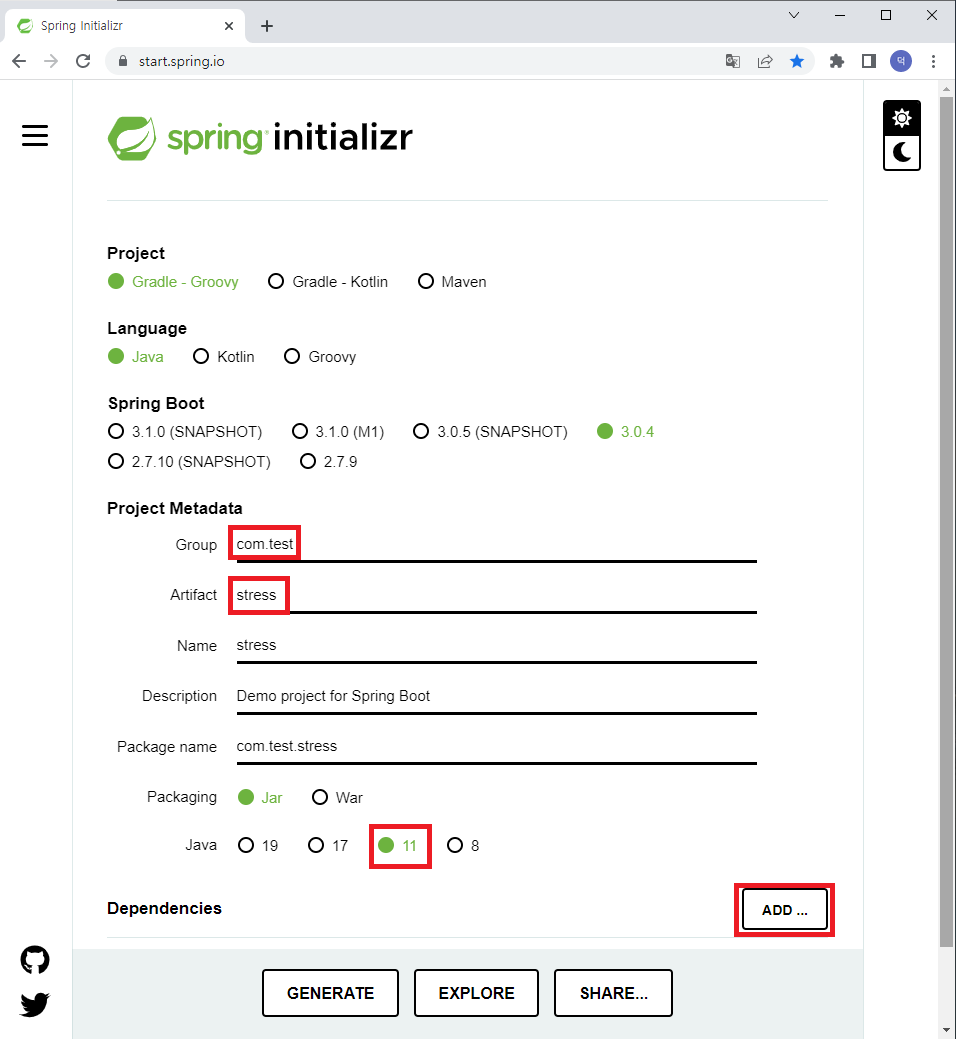The image size is (956, 1039).
Task: Edit the Package name field
Action: click(496, 747)
